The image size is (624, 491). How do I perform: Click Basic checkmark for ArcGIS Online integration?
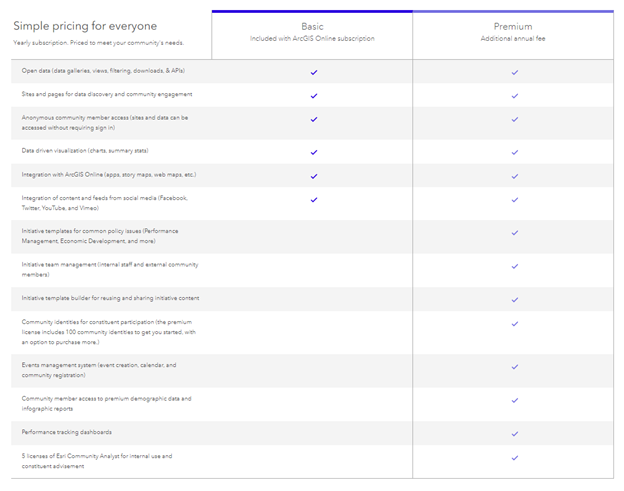coord(314,176)
